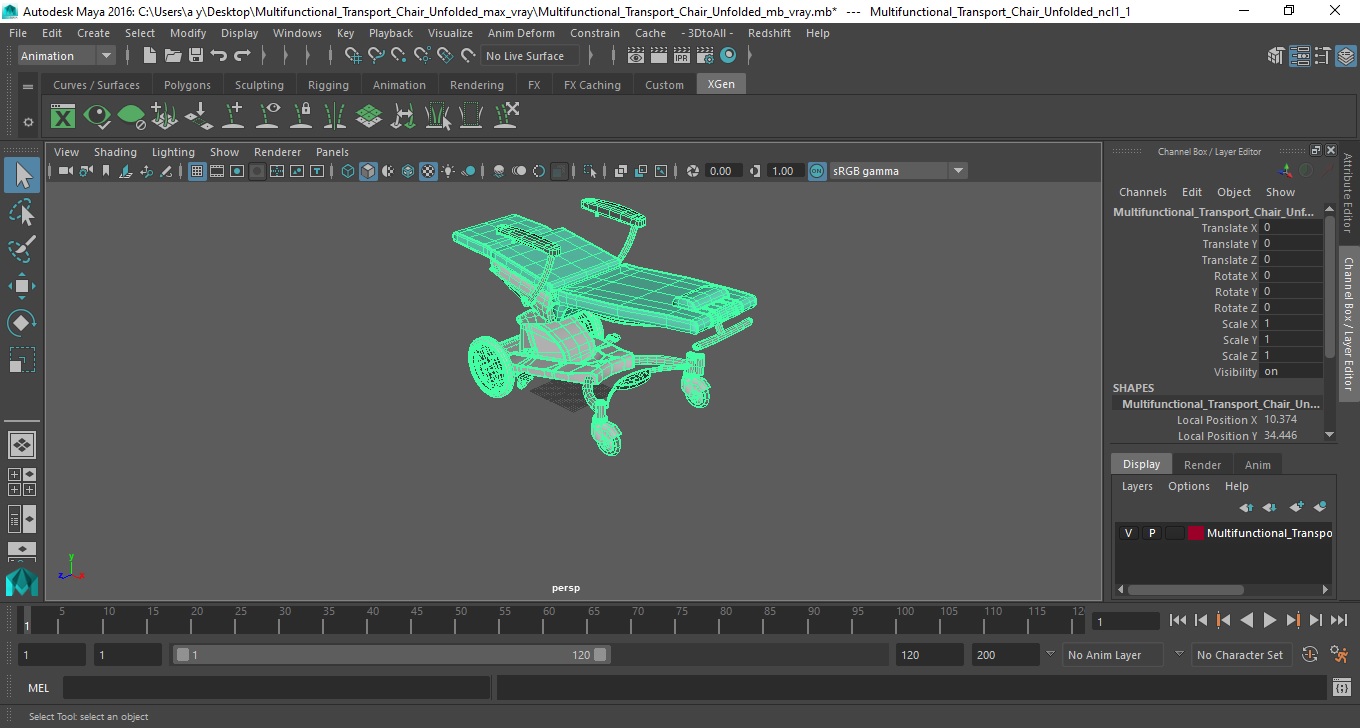
Task: Toggle the viewport grid display
Action: pyautogui.click(x=197, y=171)
